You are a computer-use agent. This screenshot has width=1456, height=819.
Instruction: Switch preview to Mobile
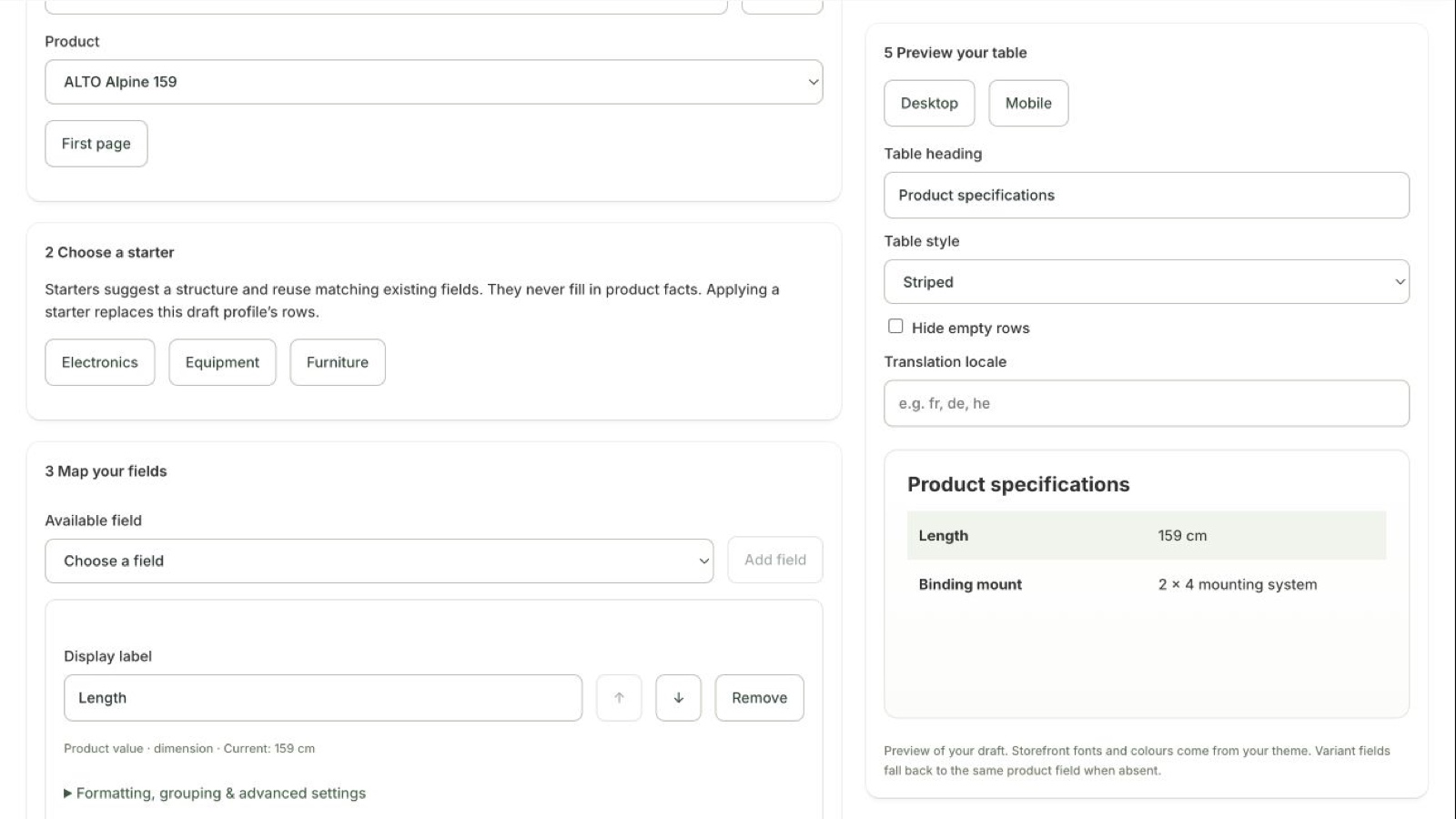pyautogui.click(x=1028, y=103)
